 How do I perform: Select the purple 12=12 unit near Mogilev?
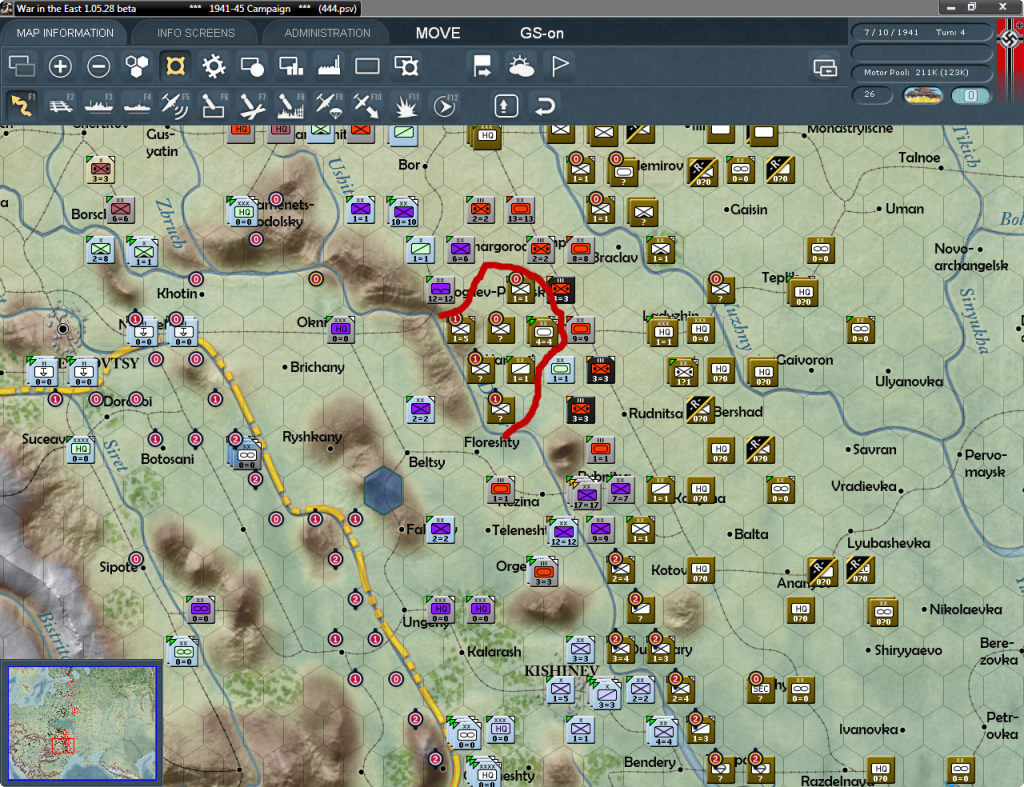click(x=440, y=290)
